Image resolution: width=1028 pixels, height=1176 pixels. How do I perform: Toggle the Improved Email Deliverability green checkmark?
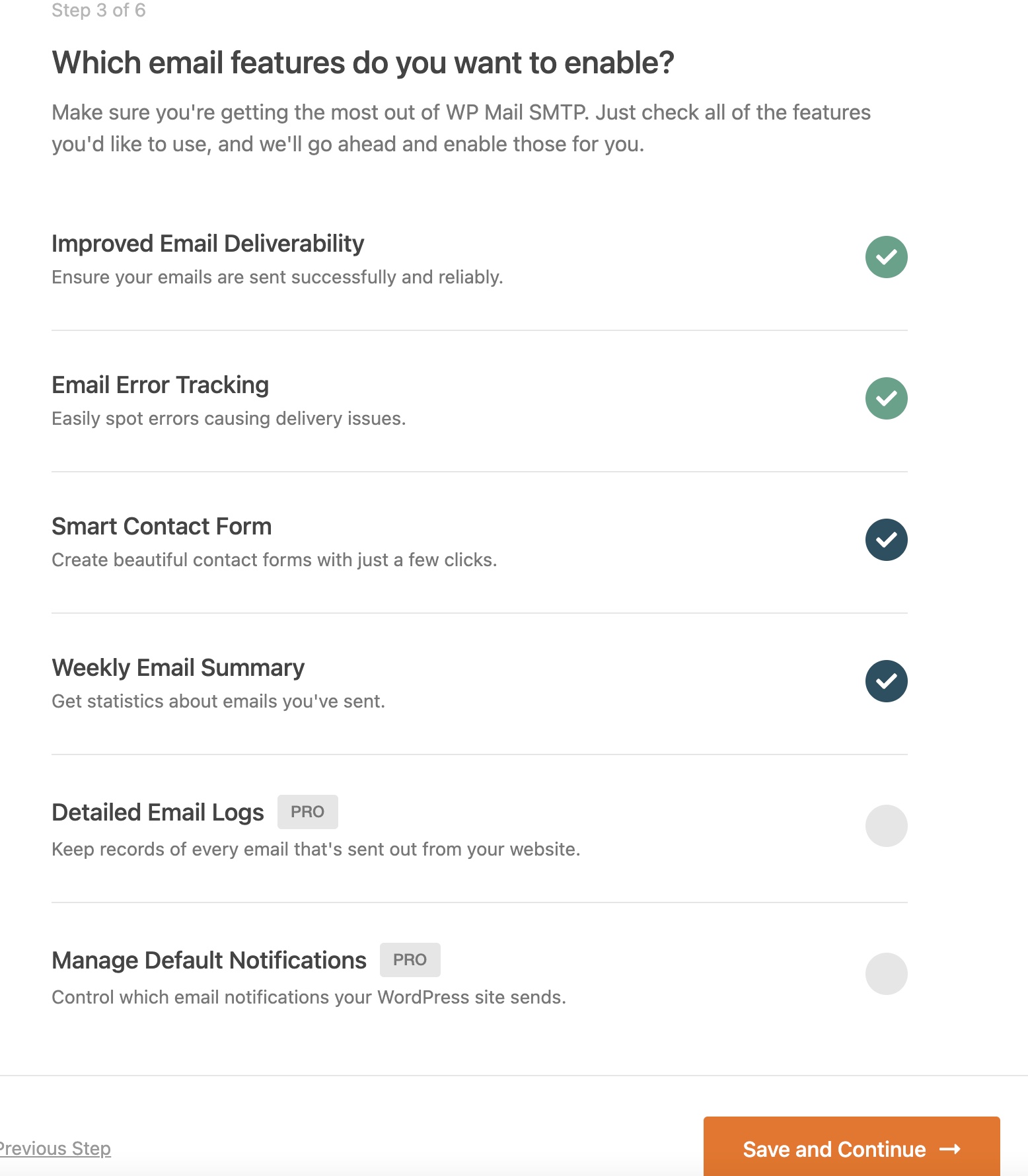[x=886, y=257]
